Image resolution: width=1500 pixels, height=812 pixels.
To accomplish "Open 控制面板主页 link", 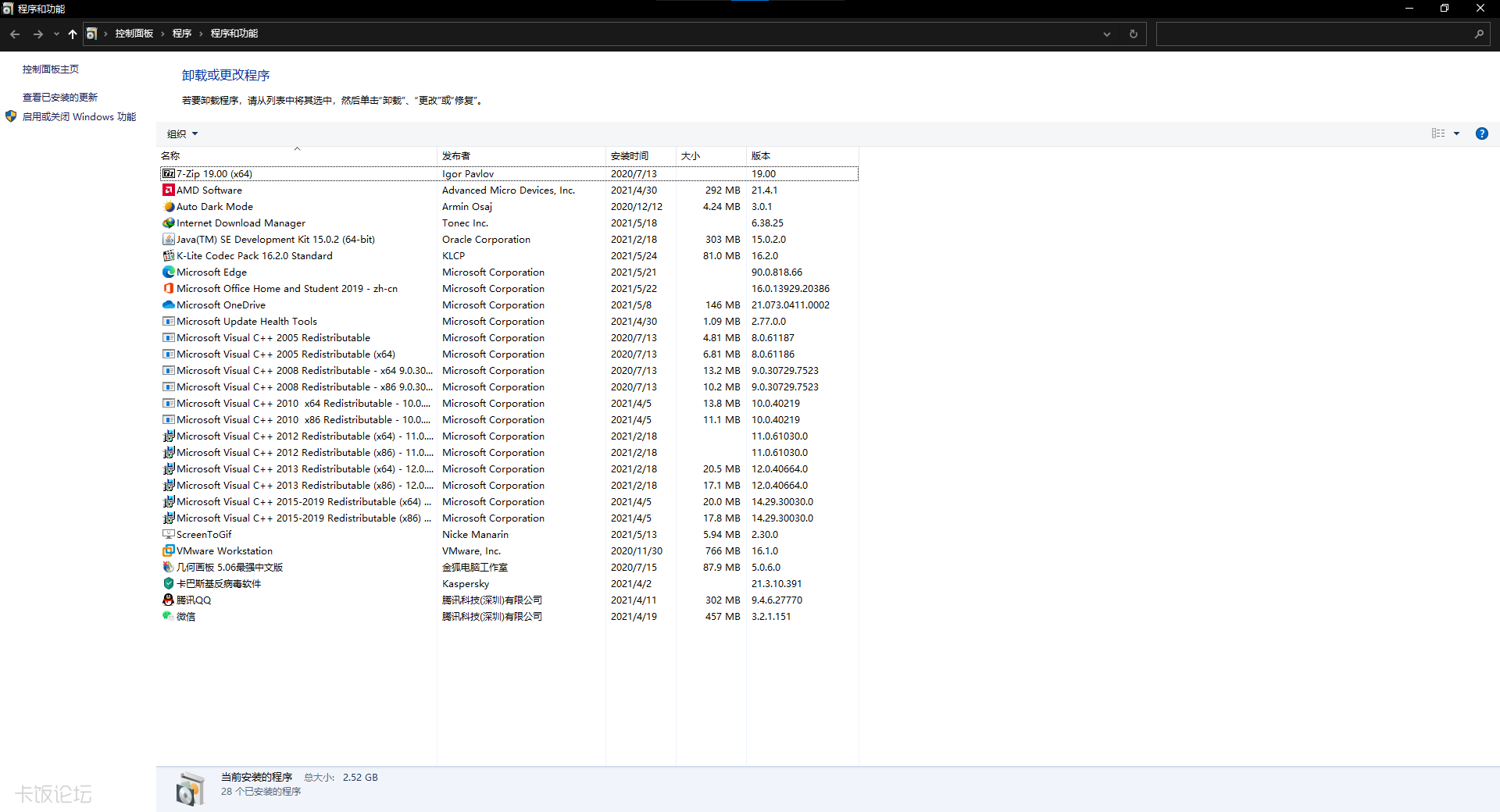I will [51, 69].
